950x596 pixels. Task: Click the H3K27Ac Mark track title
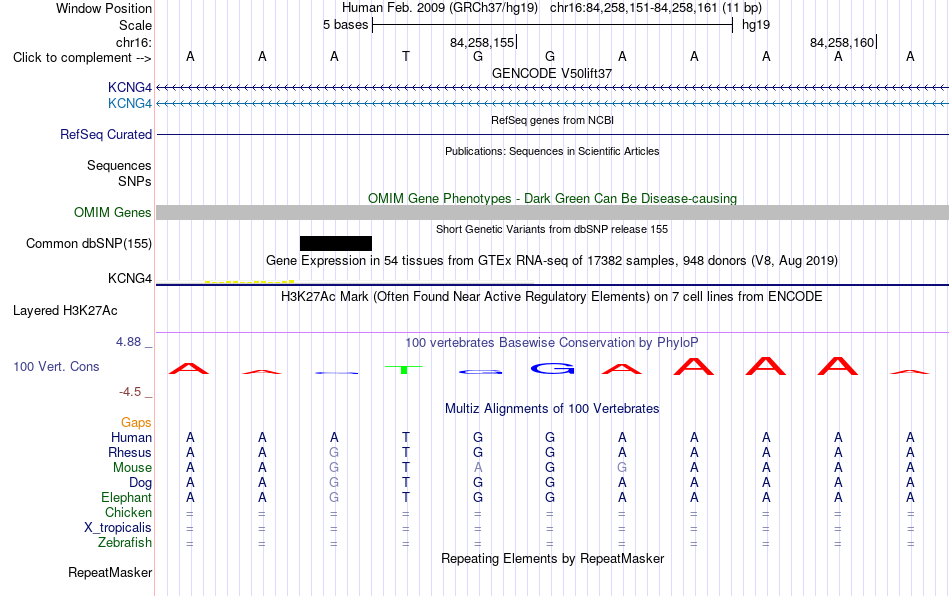click(x=552, y=297)
